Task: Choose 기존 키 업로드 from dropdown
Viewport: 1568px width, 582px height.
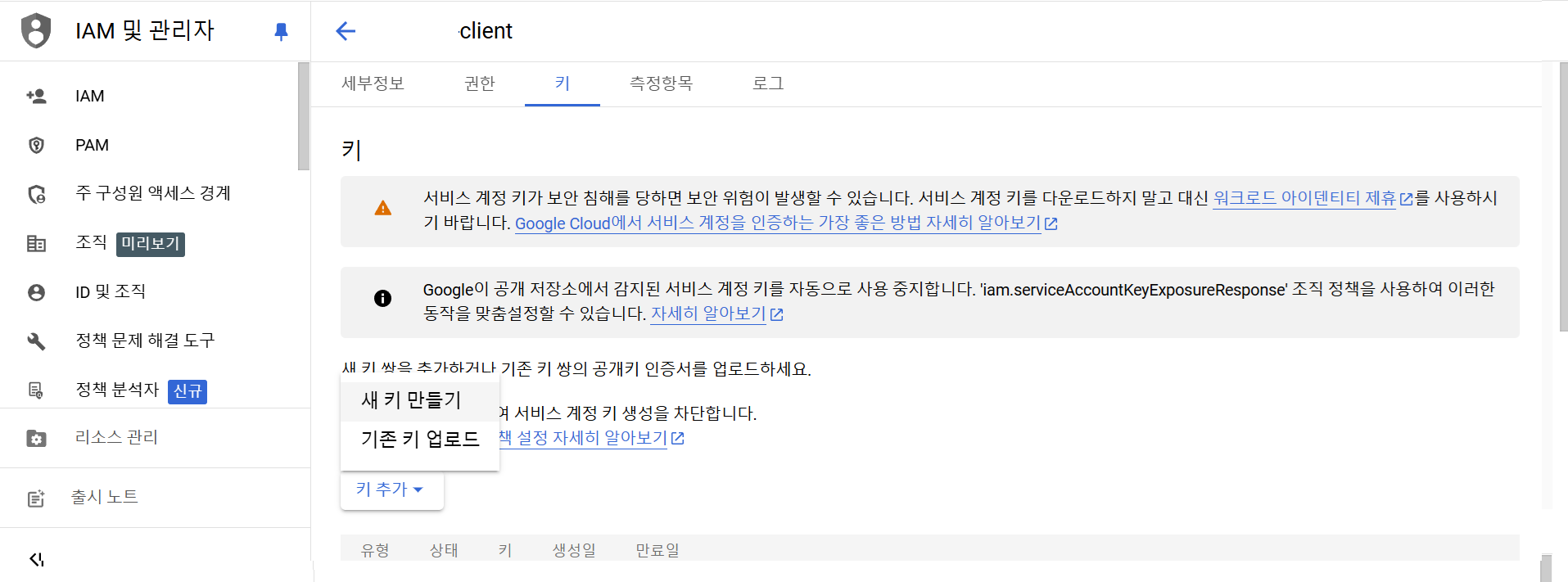Action: (420, 440)
